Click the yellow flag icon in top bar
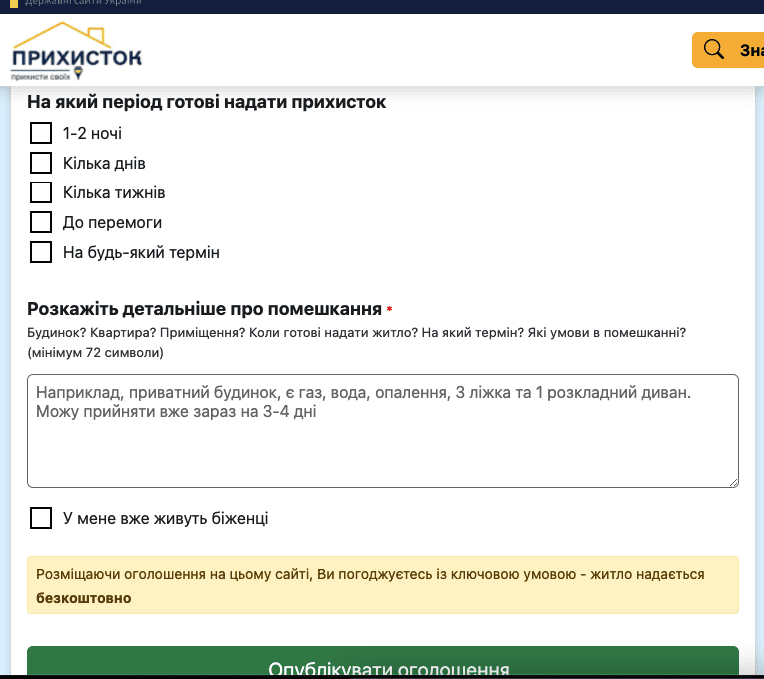This screenshot has width=764, height=679. point(14,3)
